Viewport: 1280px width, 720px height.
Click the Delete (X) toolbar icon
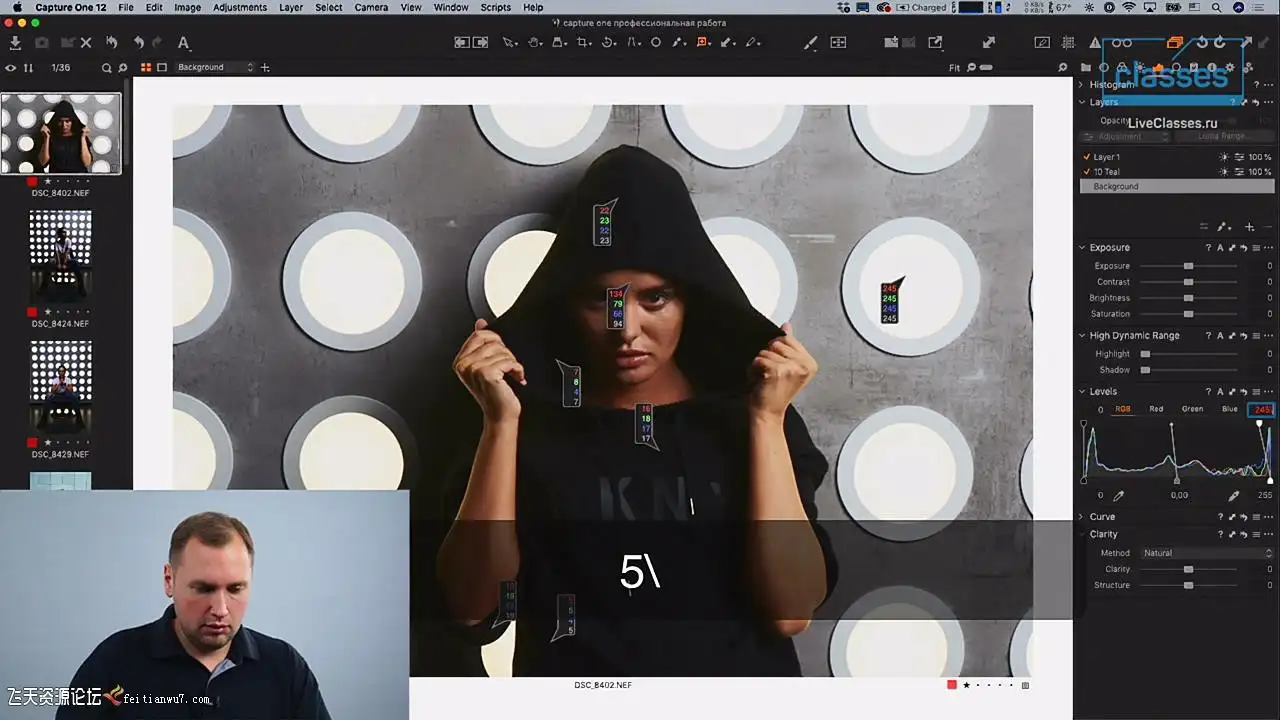click(86, 43)
